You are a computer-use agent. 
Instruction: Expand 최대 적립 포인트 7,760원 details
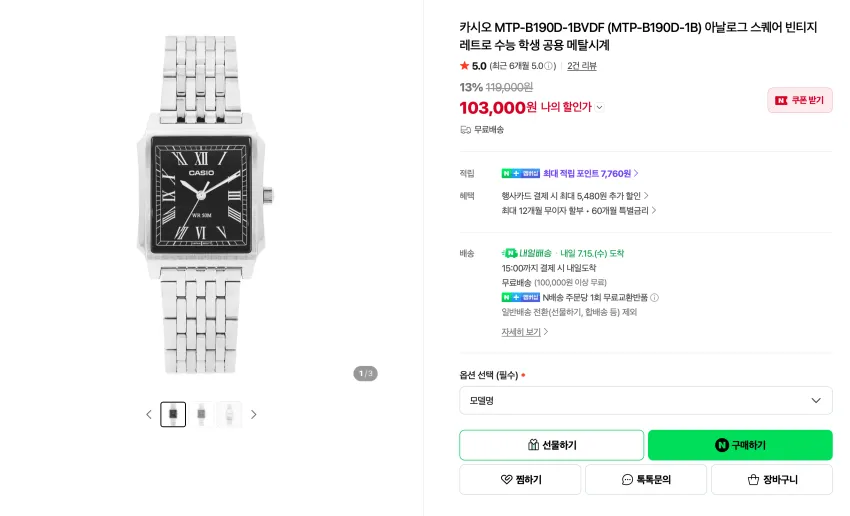point(591,173)
